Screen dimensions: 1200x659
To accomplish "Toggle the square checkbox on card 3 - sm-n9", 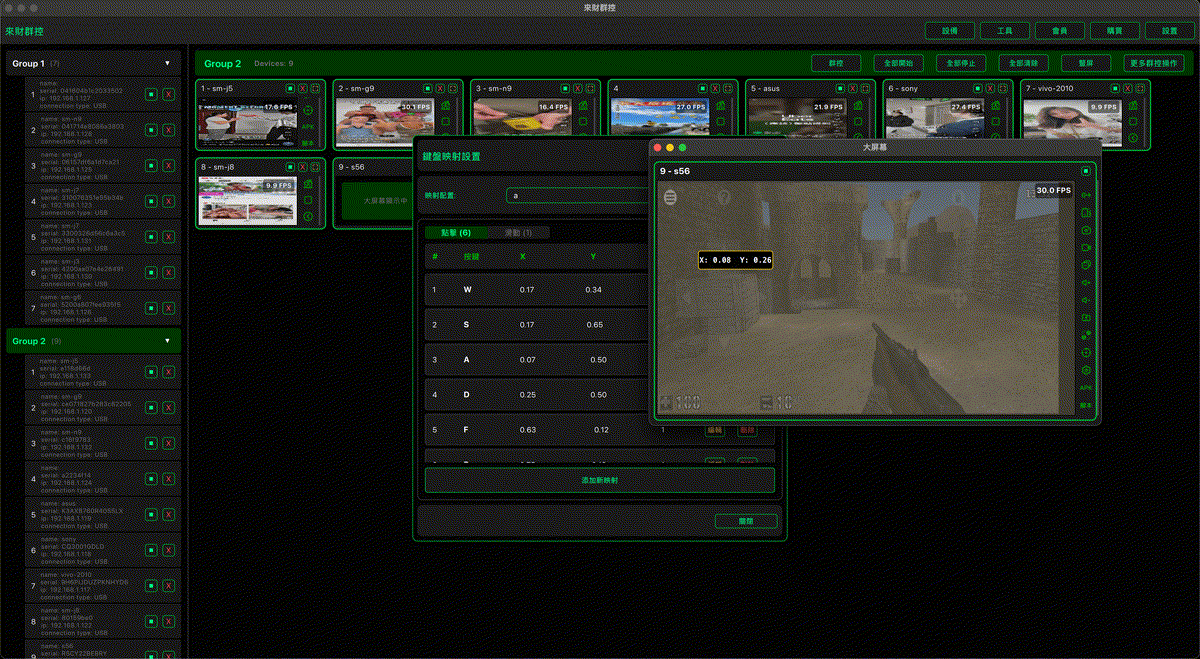I will pos(582,121).
